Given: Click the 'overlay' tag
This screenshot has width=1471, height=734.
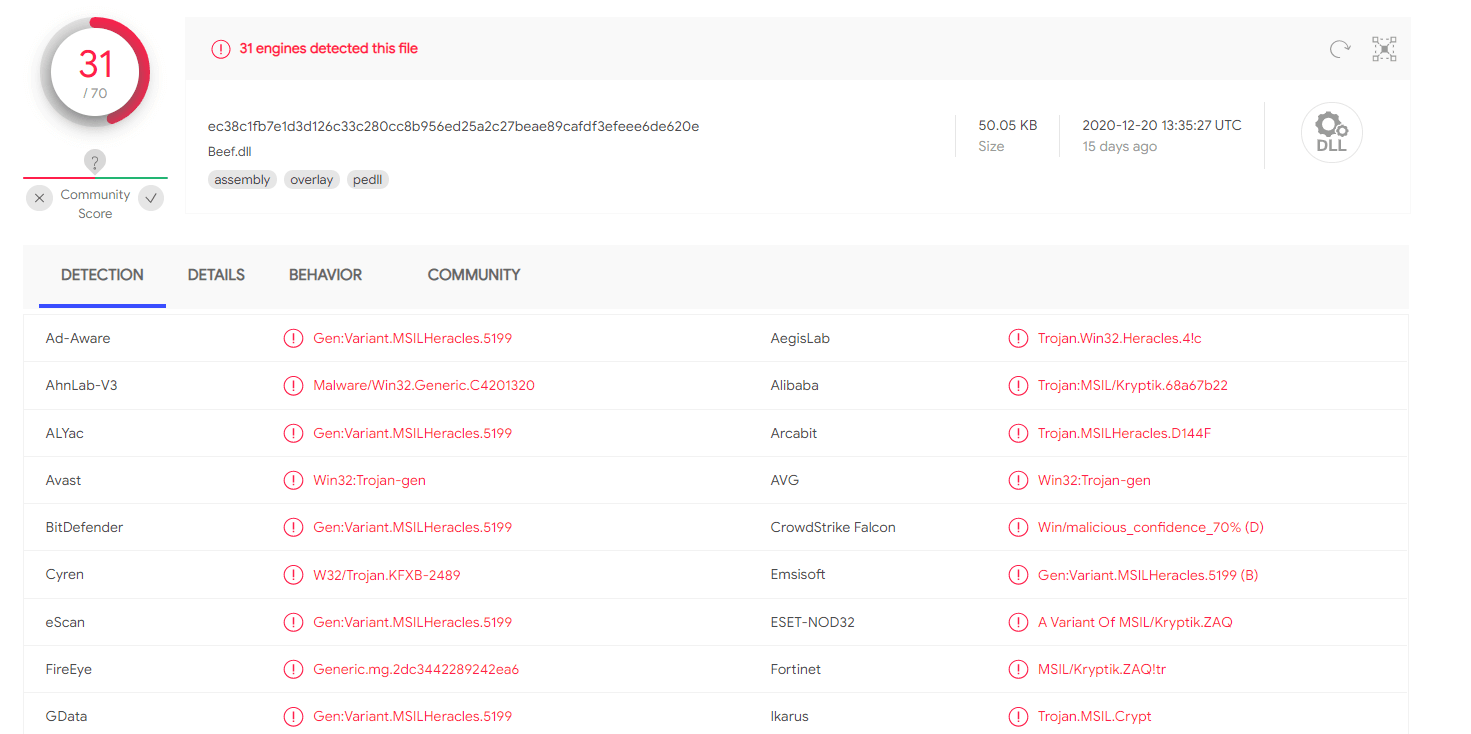Looking at the screenshot, I should [311, 180].
